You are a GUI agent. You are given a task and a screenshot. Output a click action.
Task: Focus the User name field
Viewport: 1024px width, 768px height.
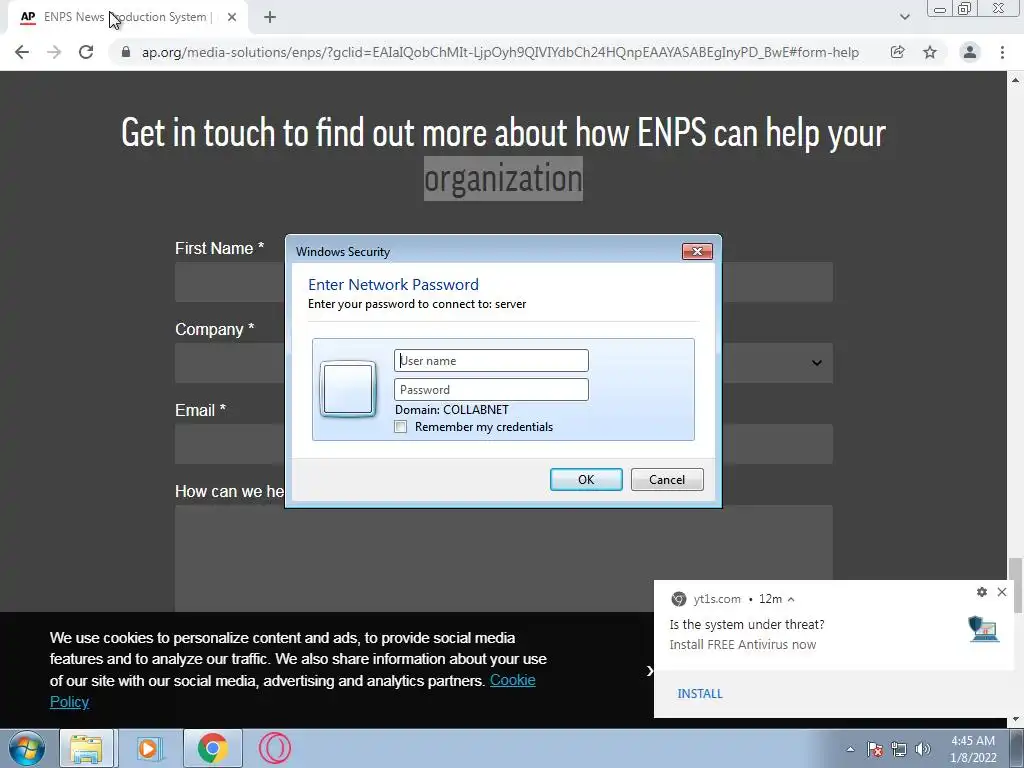(491, 360)
